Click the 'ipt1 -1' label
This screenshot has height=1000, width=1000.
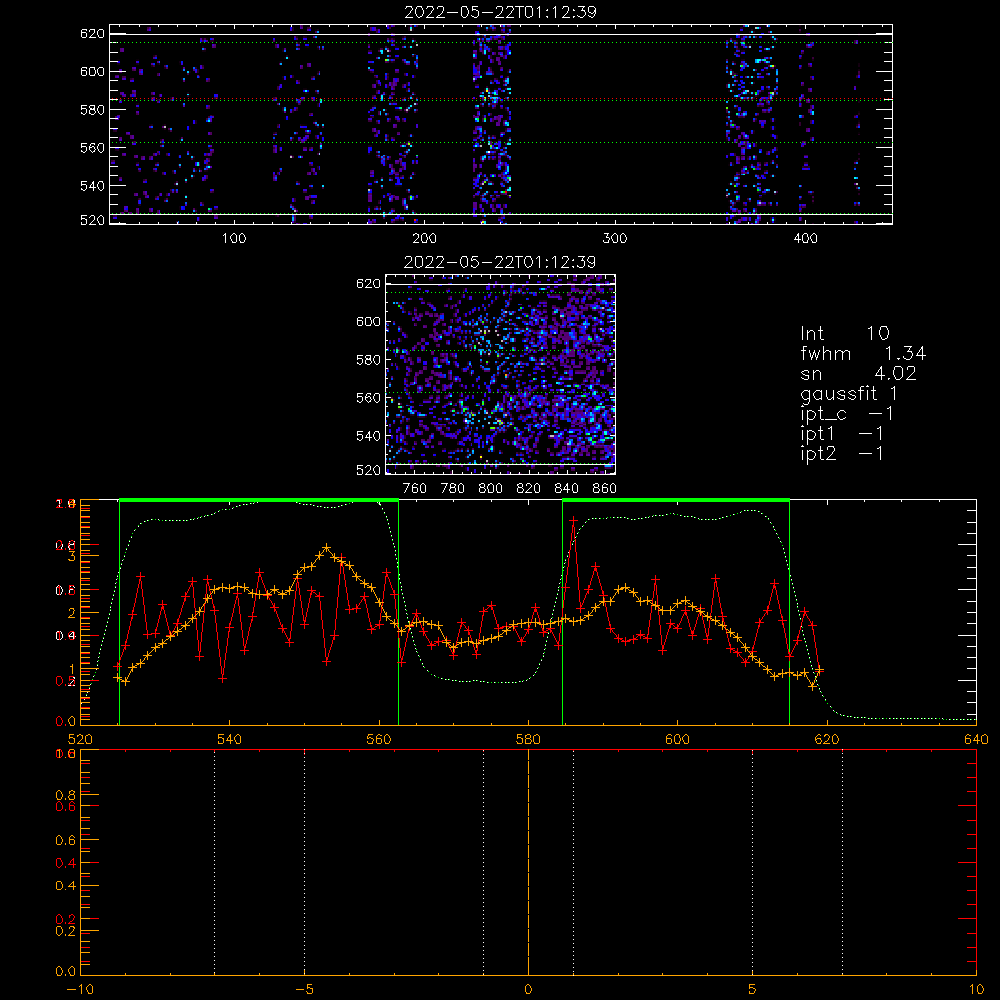coord(842,434)
